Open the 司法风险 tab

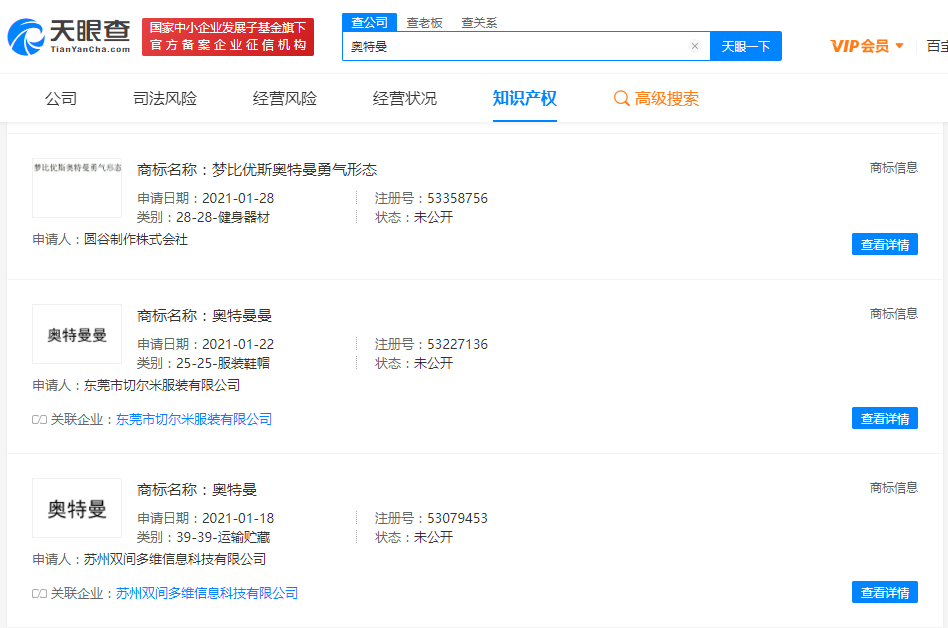tap(165, 98)
